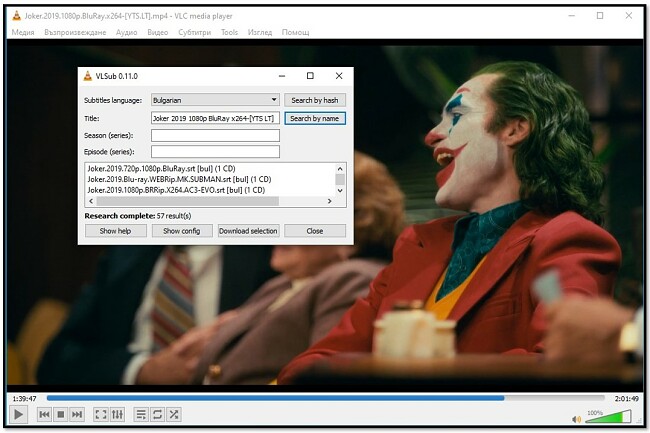Click the horizontal scrollbar thumb in results

pyautogui.click(x=188, y=201)
